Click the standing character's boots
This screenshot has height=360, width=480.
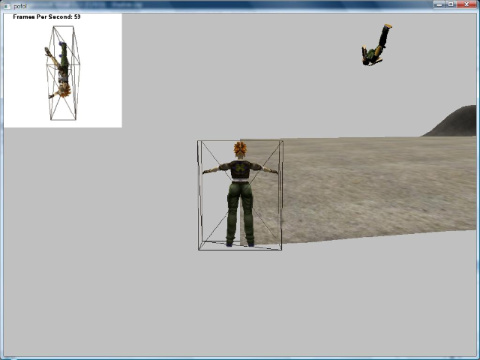pos(240,243)
